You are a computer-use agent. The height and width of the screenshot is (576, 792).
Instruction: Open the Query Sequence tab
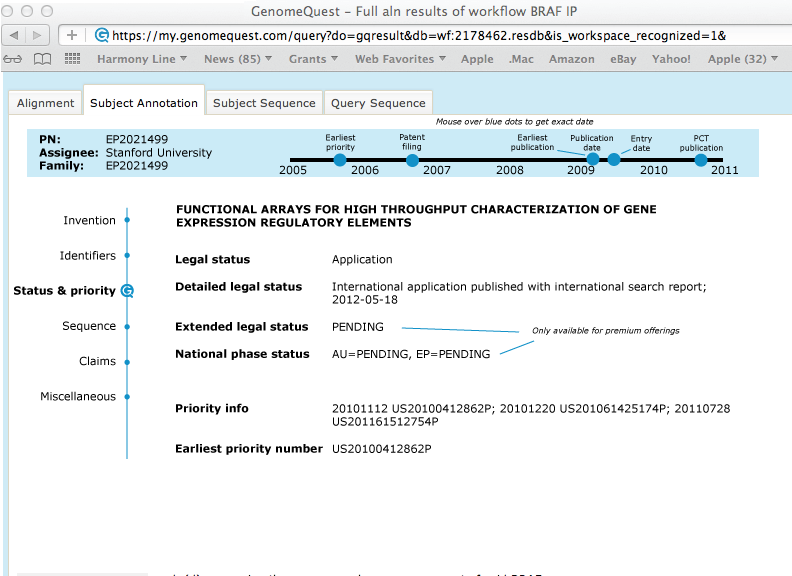click(378, 103)
